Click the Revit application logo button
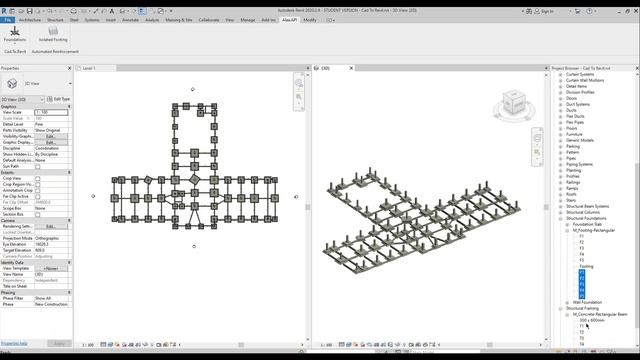640x360 pixels. (4, 11)
